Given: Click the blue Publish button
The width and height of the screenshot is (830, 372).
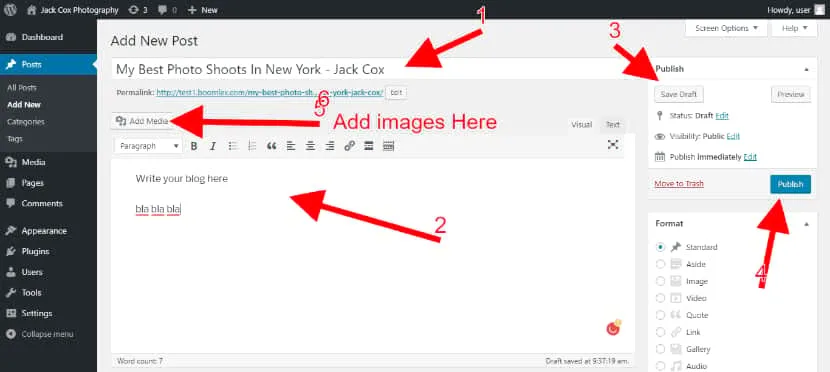Looking at the screenshot, I should click(x=790, y=184).
